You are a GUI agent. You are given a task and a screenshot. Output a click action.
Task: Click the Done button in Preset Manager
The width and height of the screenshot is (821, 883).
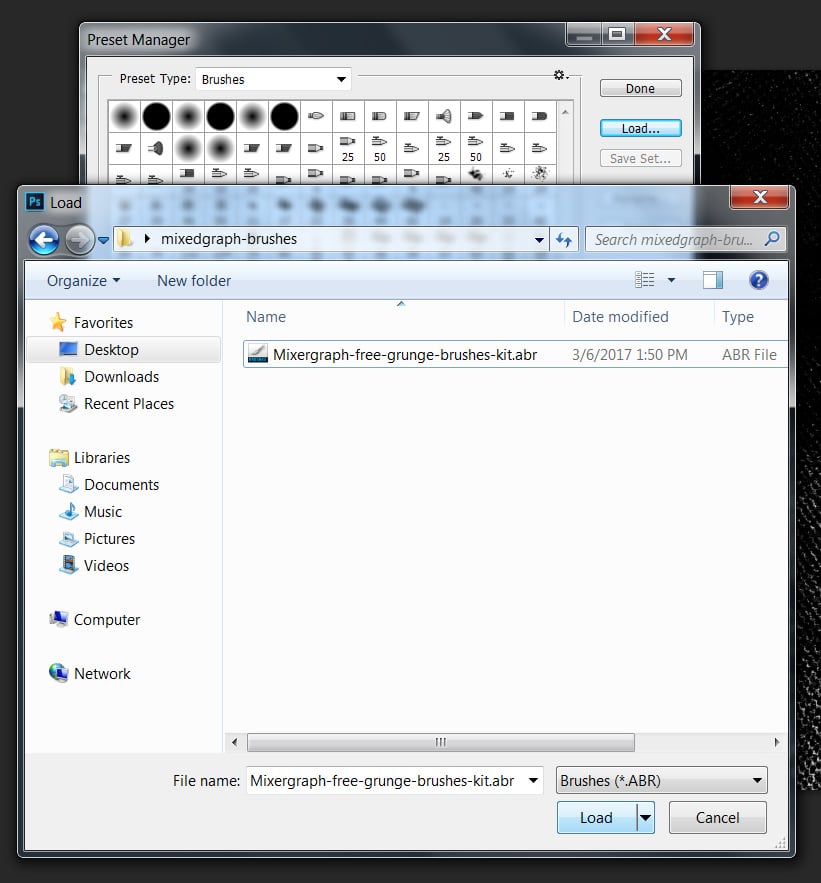pos(640,89)
